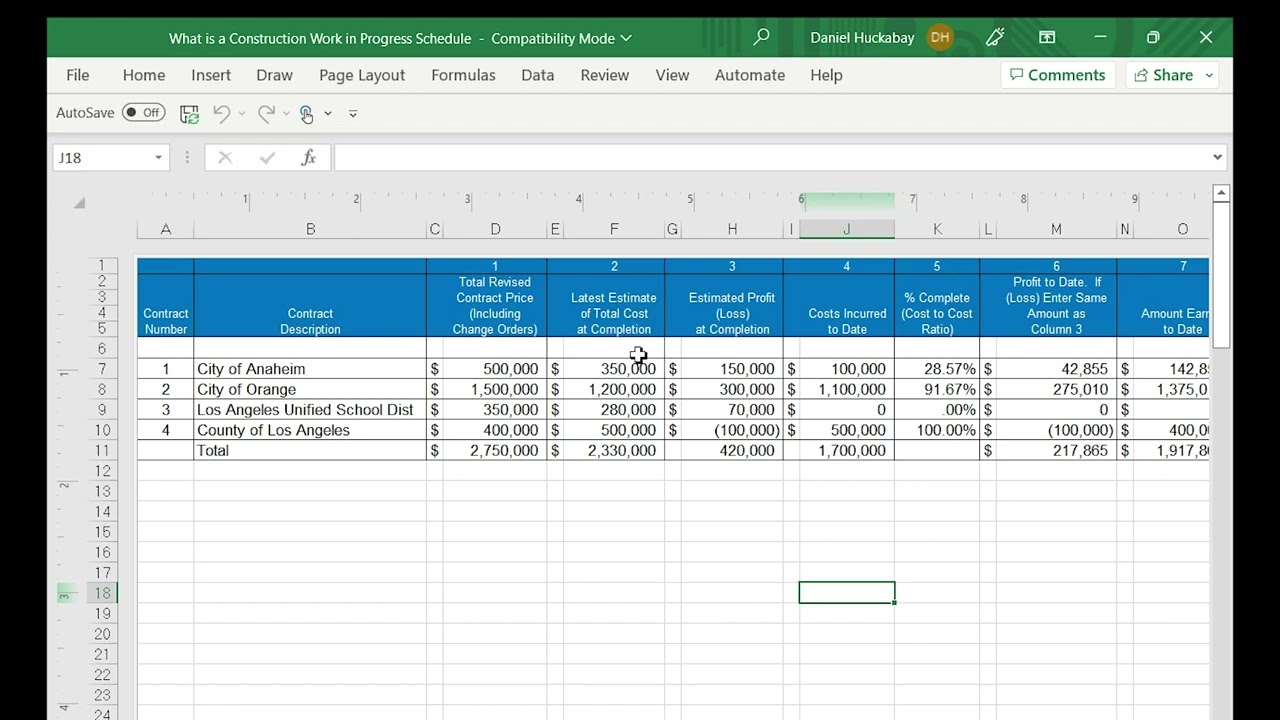Open the Help tab

(x=826, y=75)
